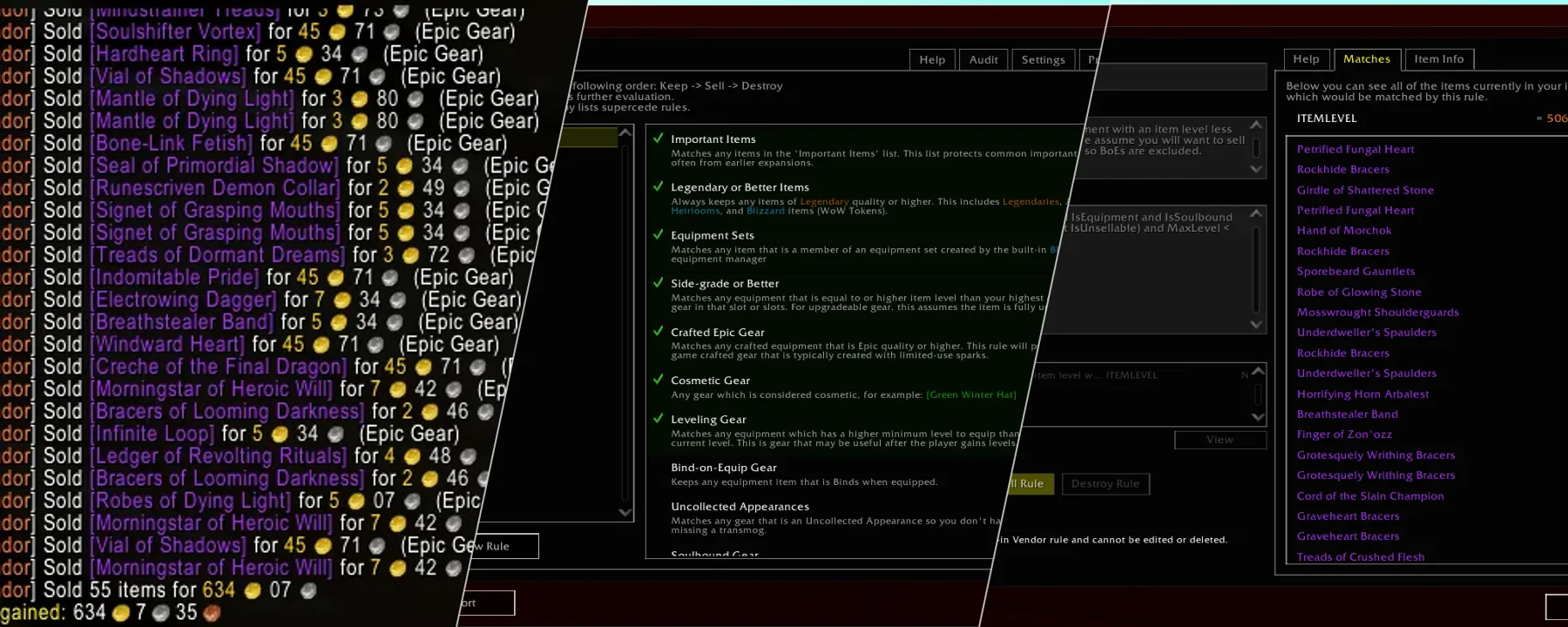Click up arrow of the IsEquipment script box

point(1256,213)
